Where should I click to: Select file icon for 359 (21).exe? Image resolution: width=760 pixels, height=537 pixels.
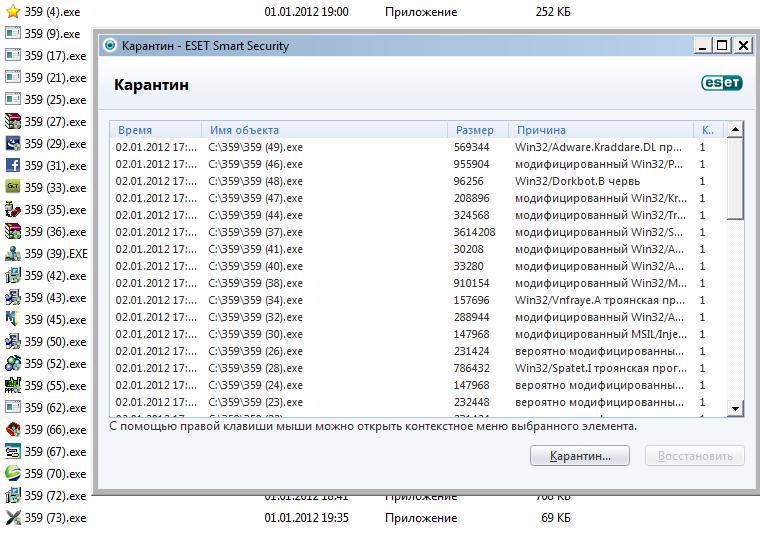click(13, 77)
